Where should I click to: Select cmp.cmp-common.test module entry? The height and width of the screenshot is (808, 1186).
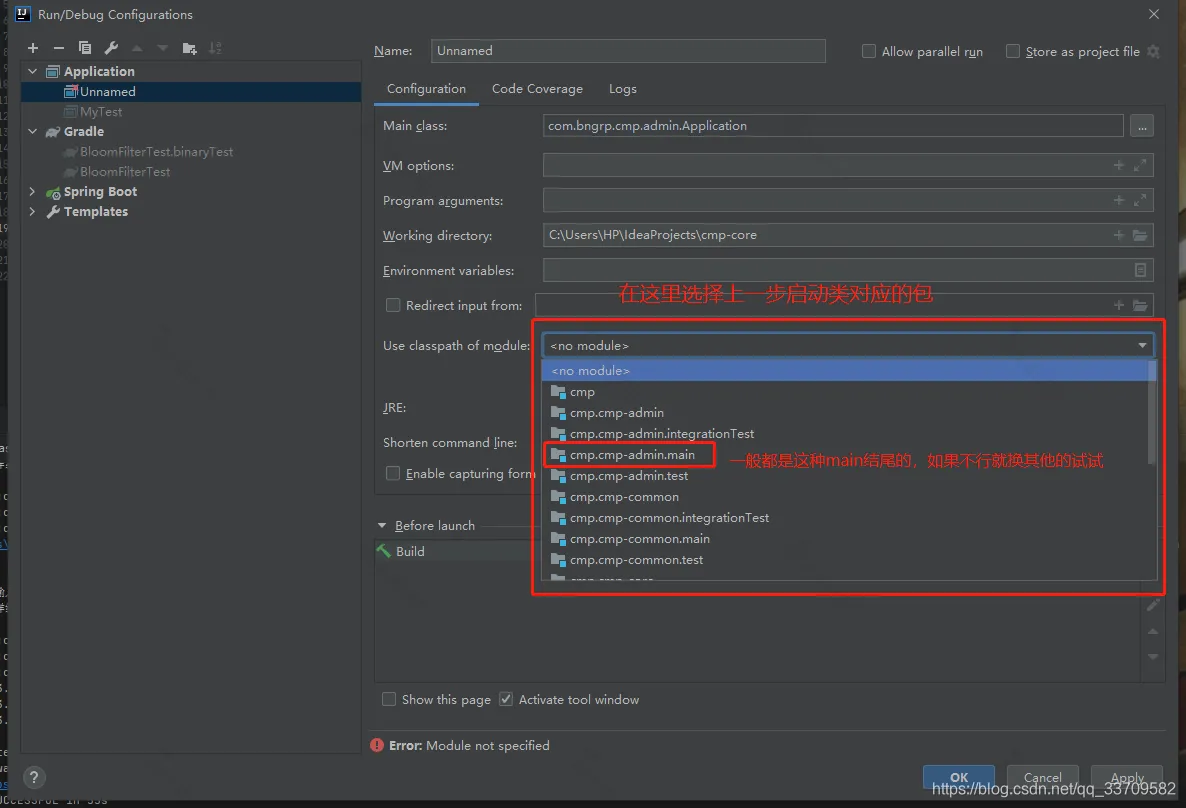click(x=845, y=560)
